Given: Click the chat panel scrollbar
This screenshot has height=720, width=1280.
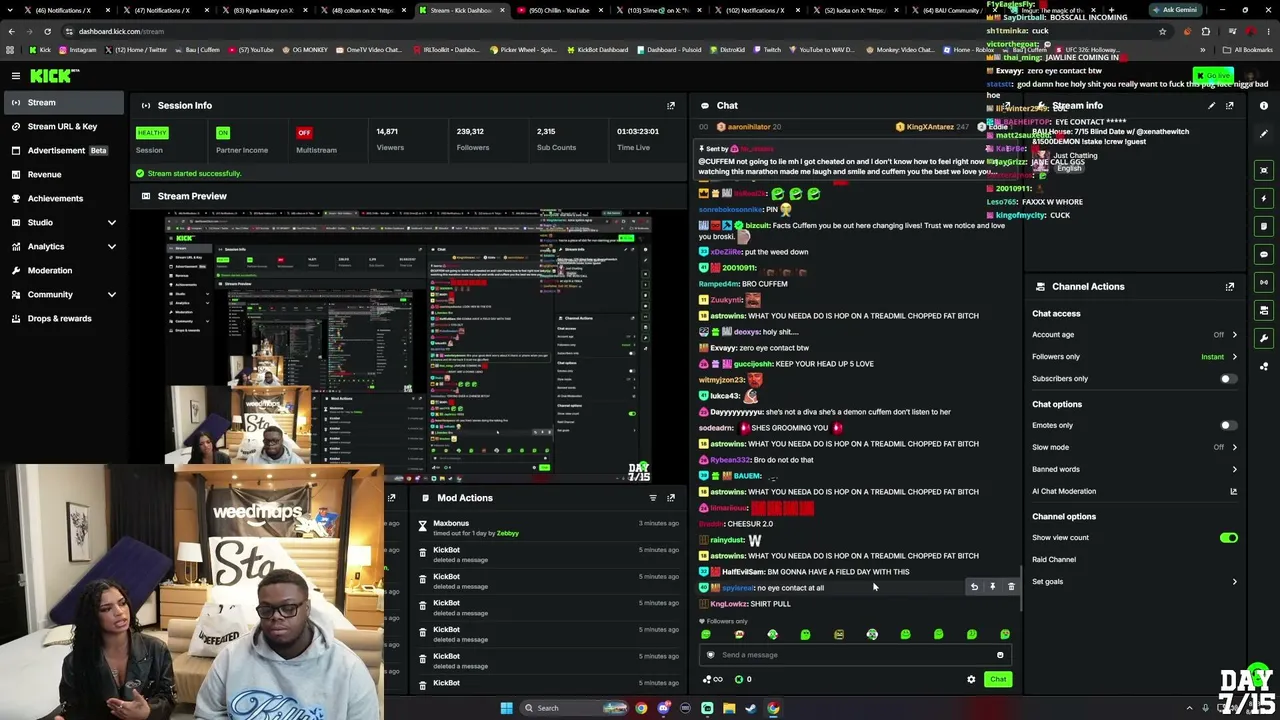Looking at the screenshot, I should point(1021,590).
